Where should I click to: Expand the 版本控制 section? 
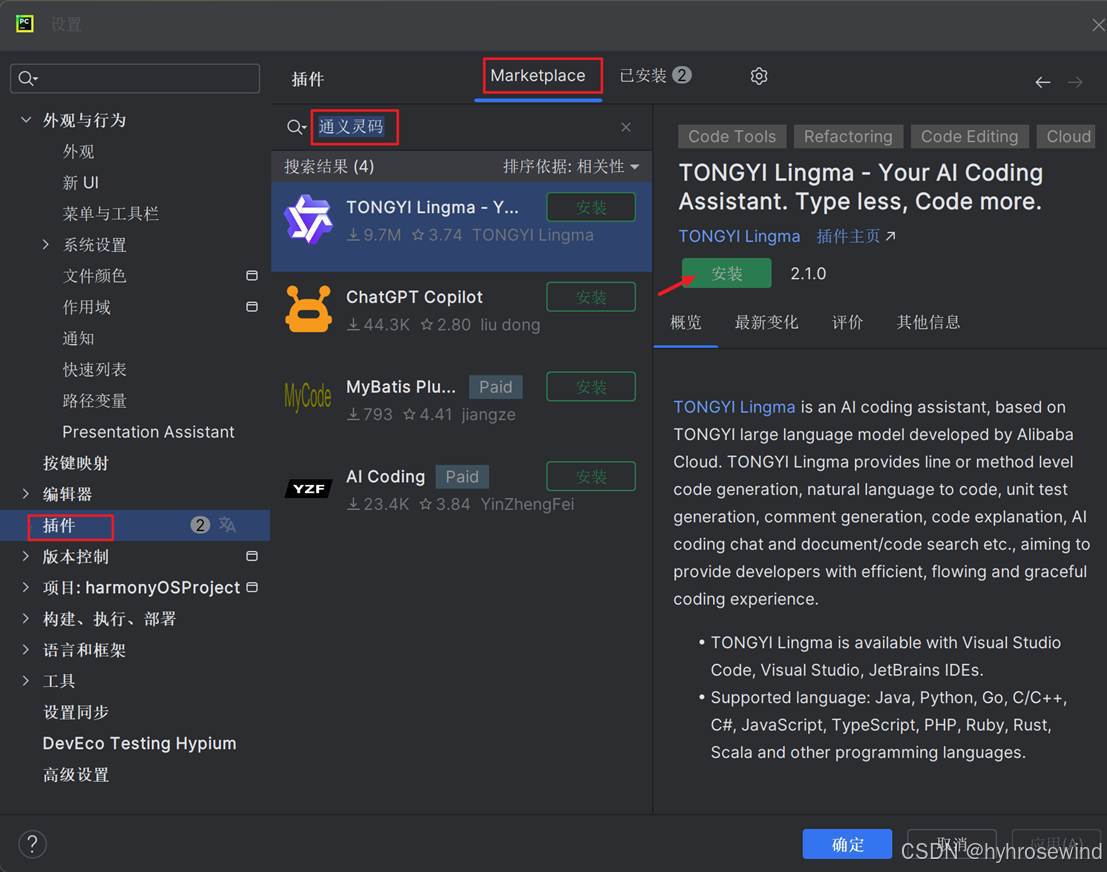pos(25,556)
